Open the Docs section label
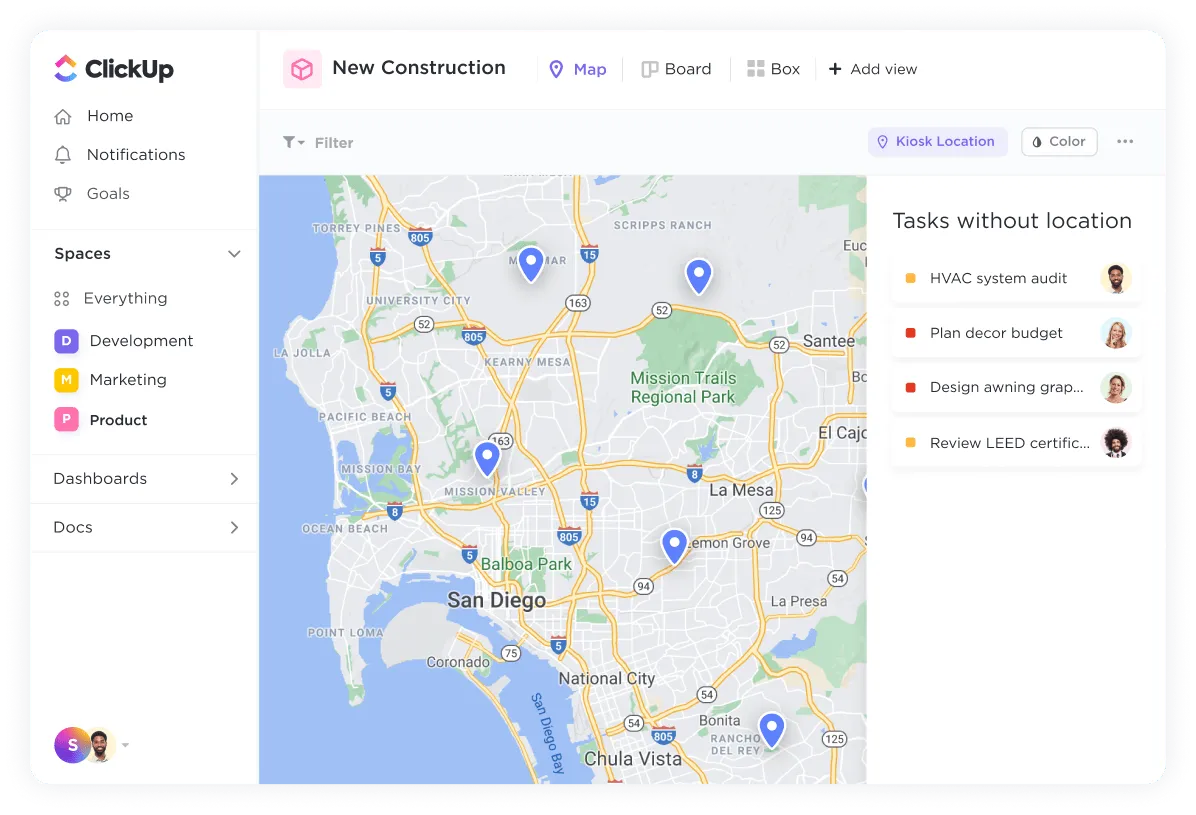 tap(73, 527)
